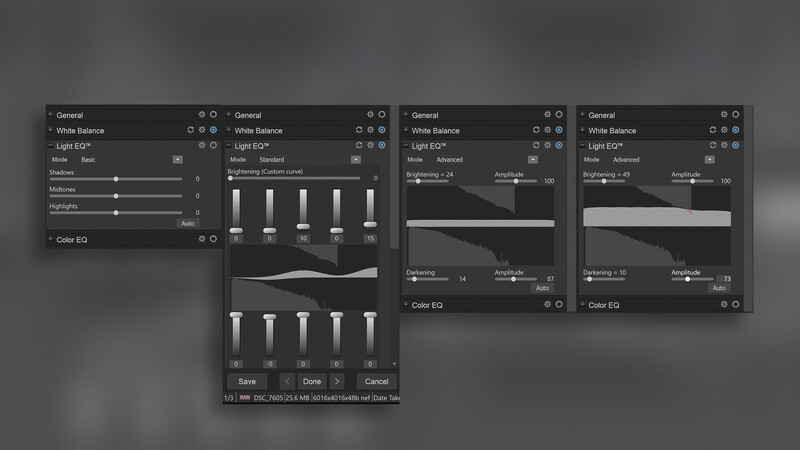Image resolution: width=800 pixels, height=450 pixels.
Task: Open Light EQ gear in Brightening = 49 panel
Action: (x=724, y=145)
